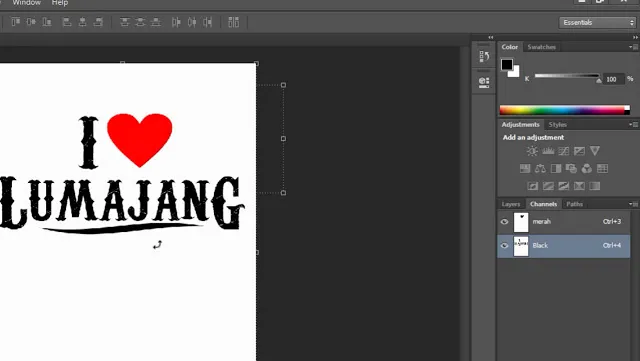The width and height of the screenshot is (640, 361).
Task: Add a Hue/Saturation adjustment
Action: pos(525,168)
